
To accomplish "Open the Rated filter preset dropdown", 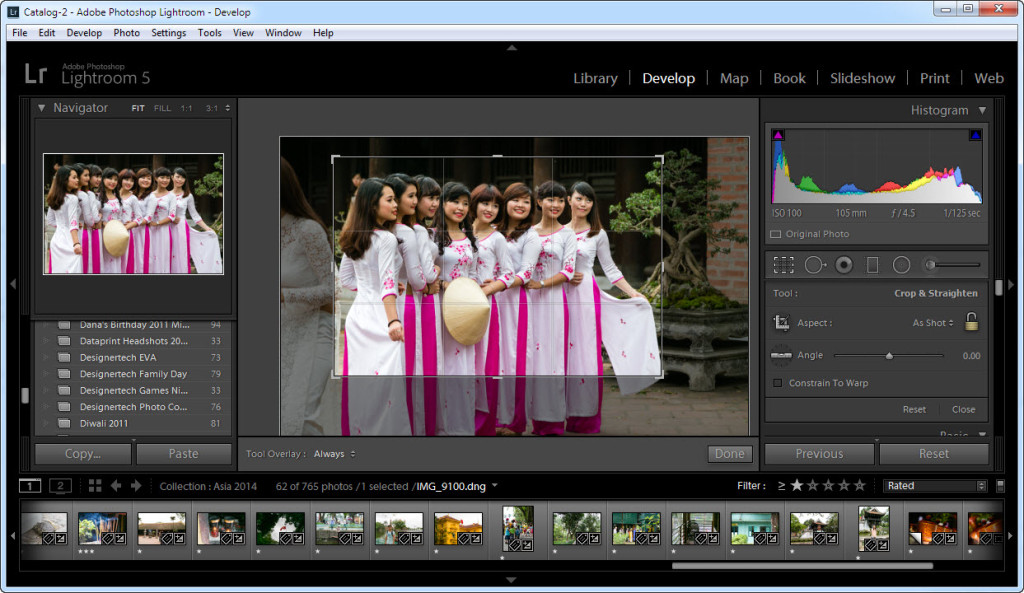I will [x=935, y=486].
